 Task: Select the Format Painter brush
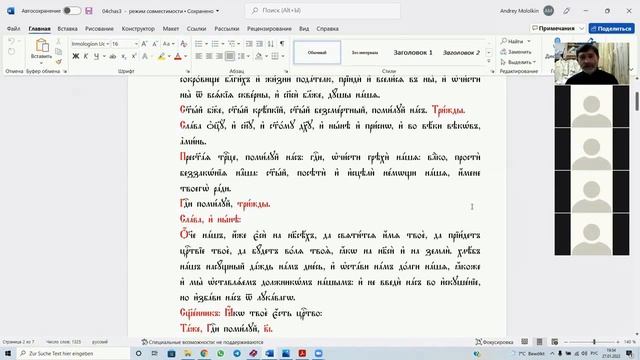58,61
